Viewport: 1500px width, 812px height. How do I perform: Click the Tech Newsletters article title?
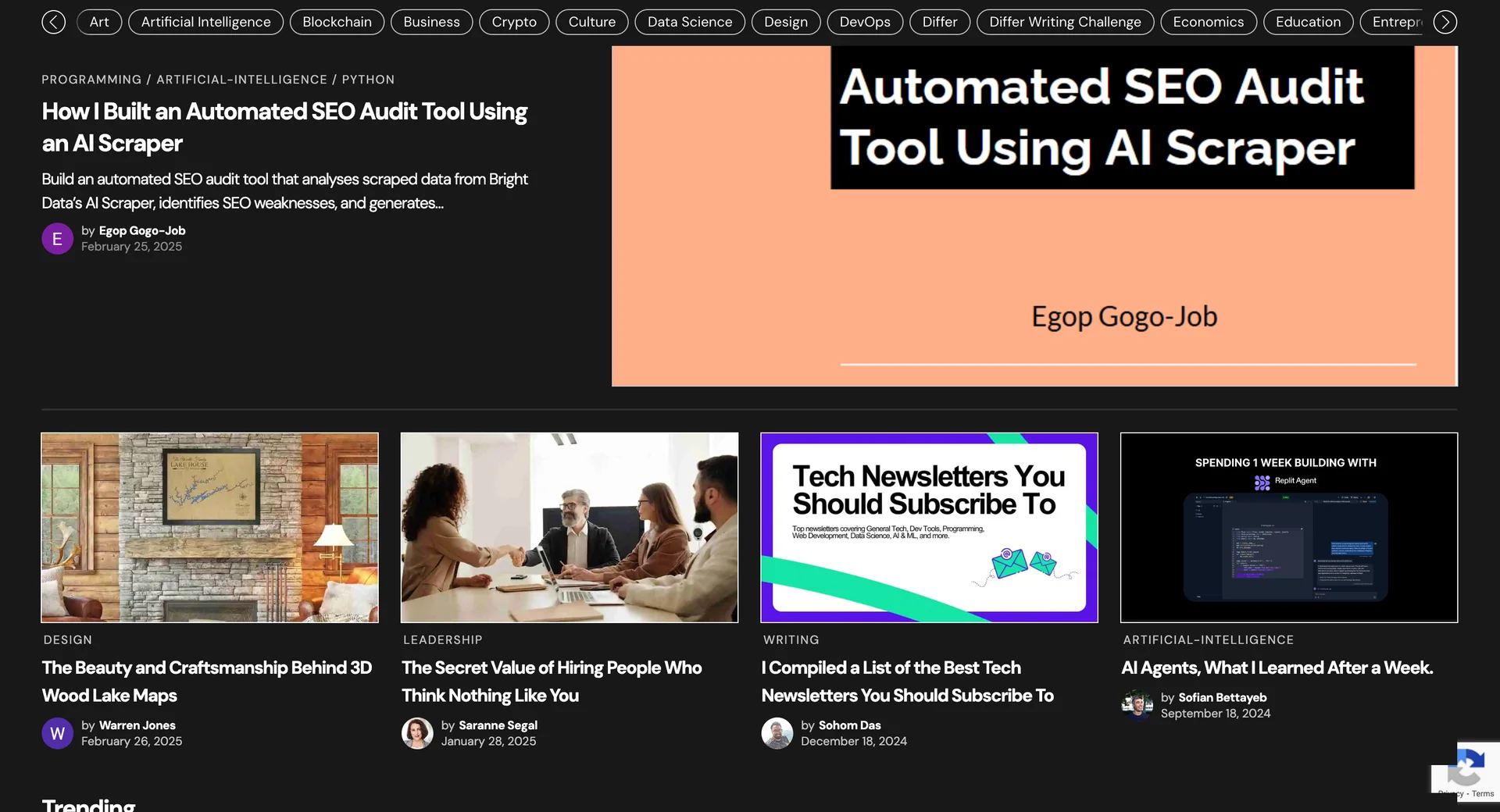point(907,681)
